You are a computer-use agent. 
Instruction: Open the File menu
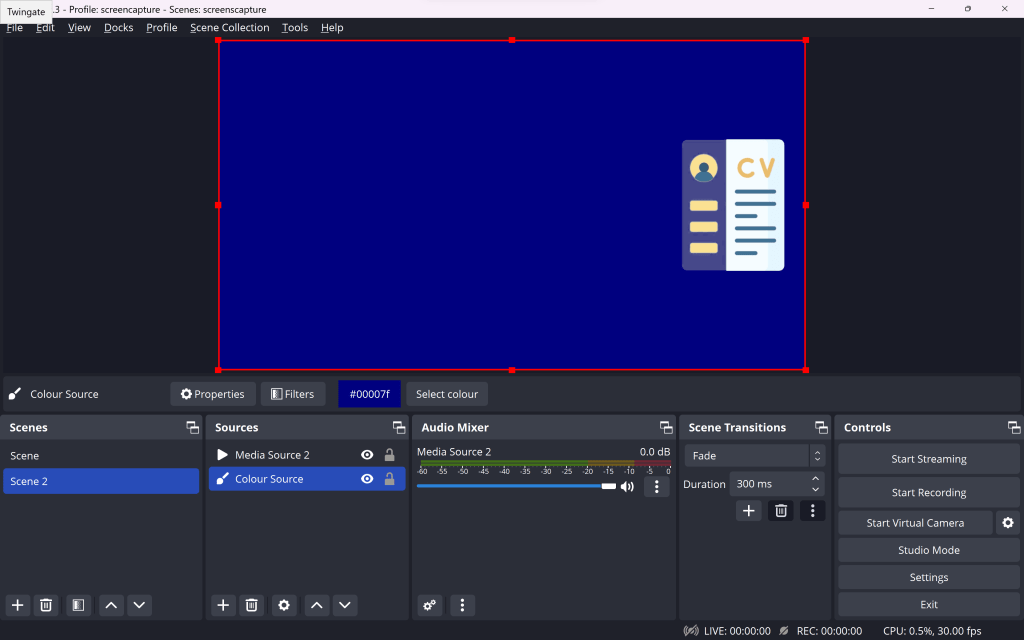(14, 27)
